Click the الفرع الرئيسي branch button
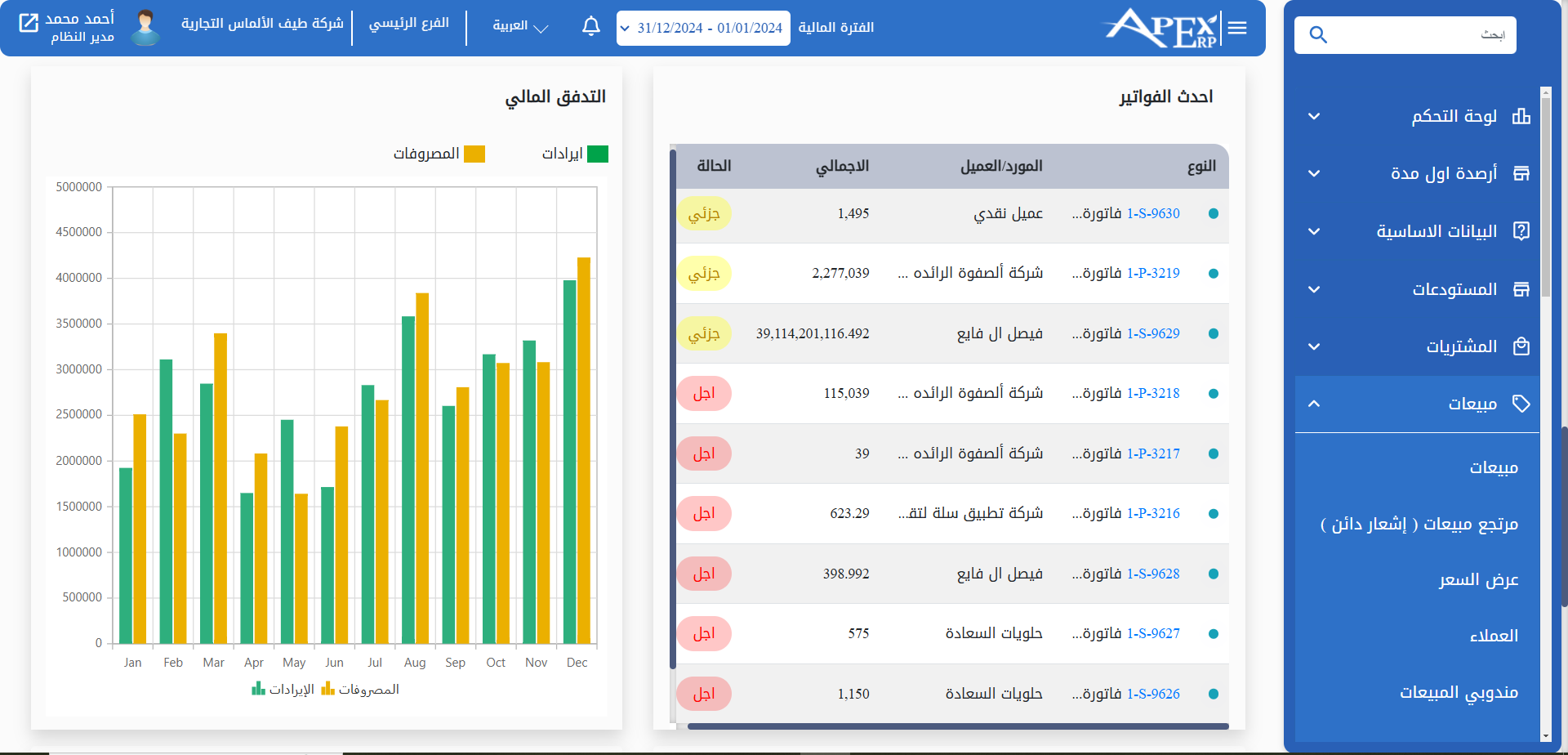Screen dimensions: 1568x755 [410, 25]
